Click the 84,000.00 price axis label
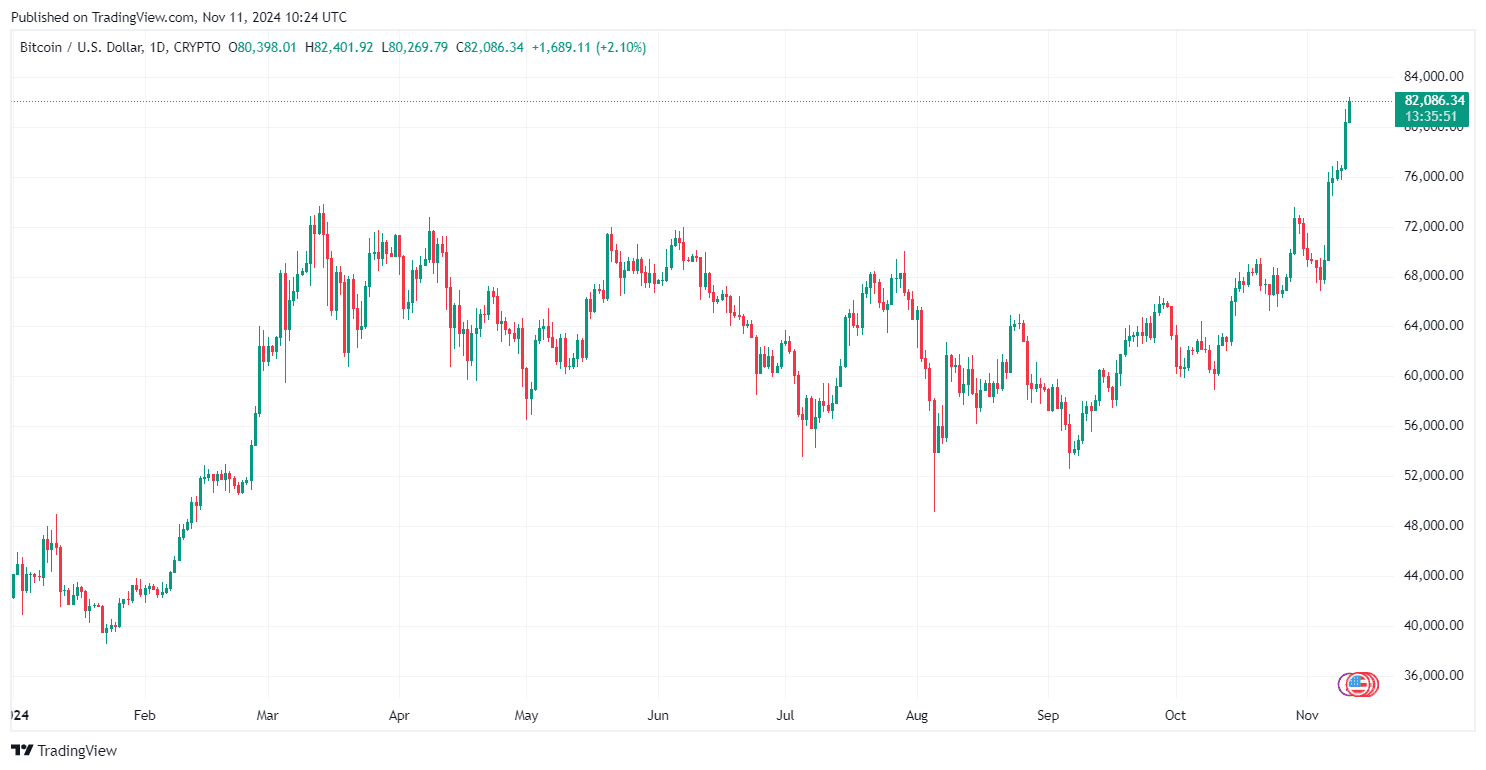This screenshot has height=770, width=1486. tap(1434, 76)
